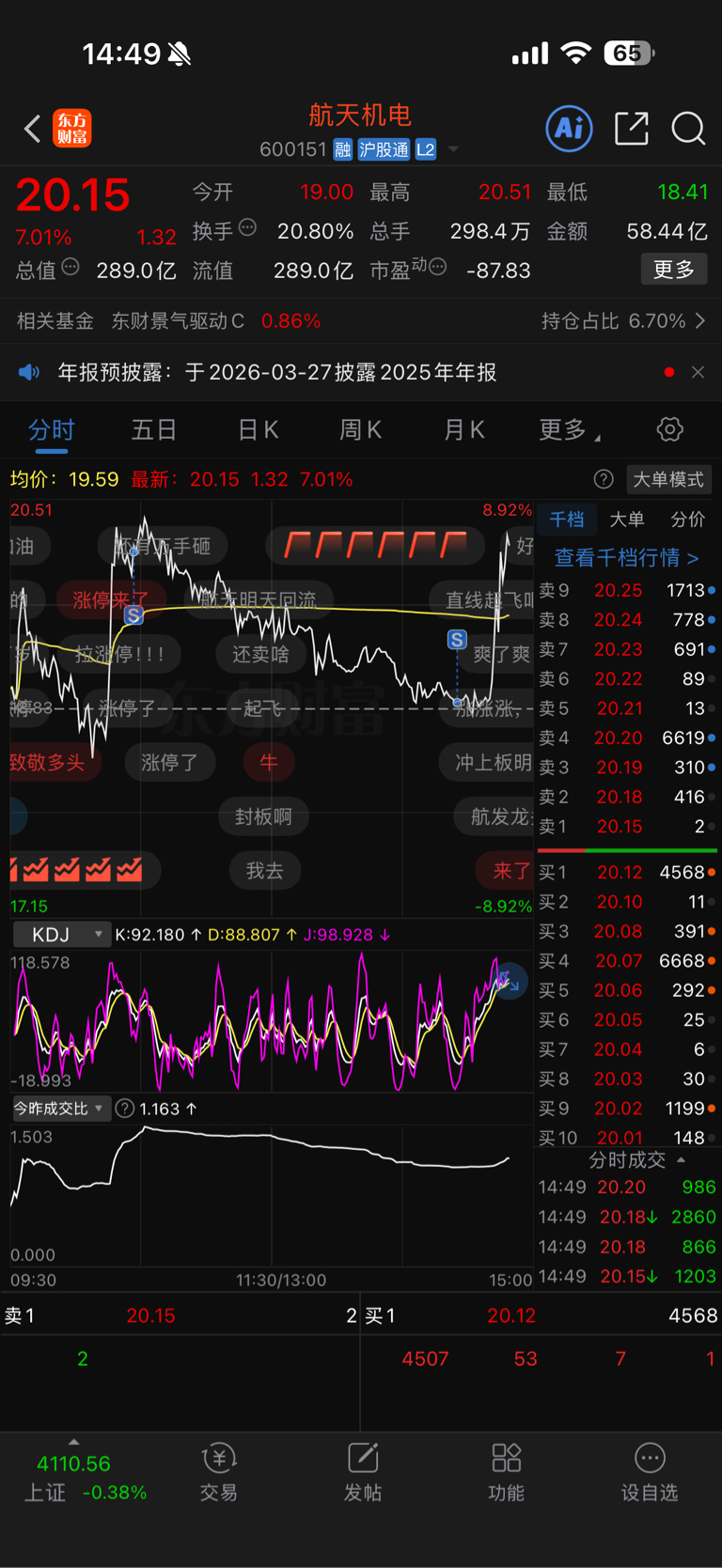
Task: Tap the back arrow at top left
Action: click(33, 128)
